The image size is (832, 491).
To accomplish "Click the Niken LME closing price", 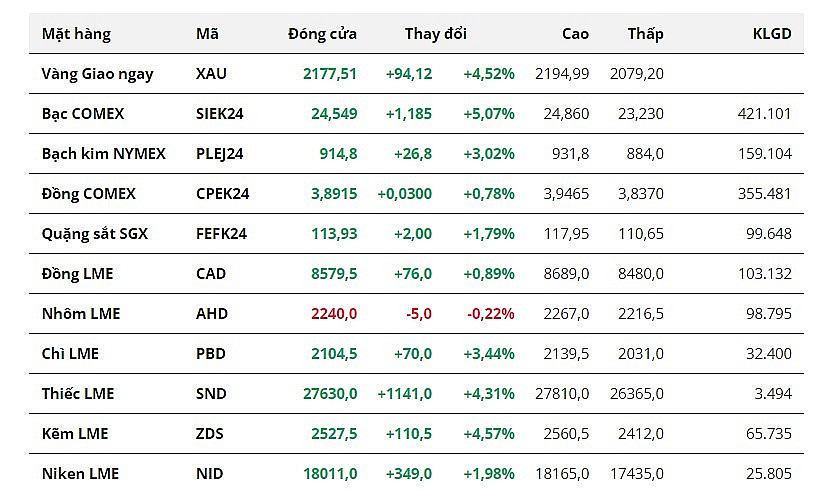I will point(330,473).
